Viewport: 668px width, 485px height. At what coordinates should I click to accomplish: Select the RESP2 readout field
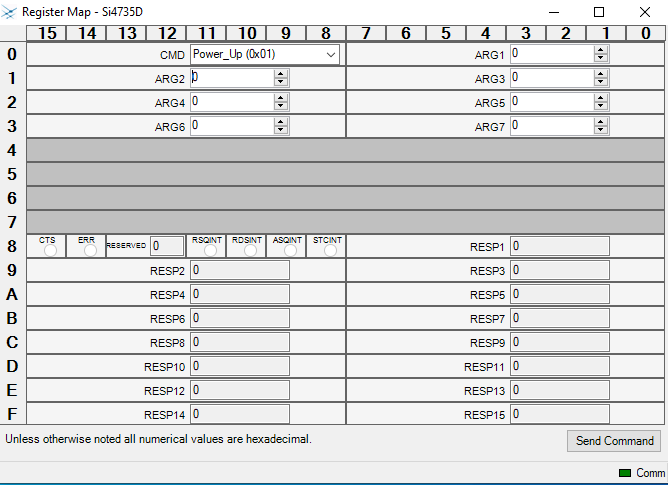point(240,270)
